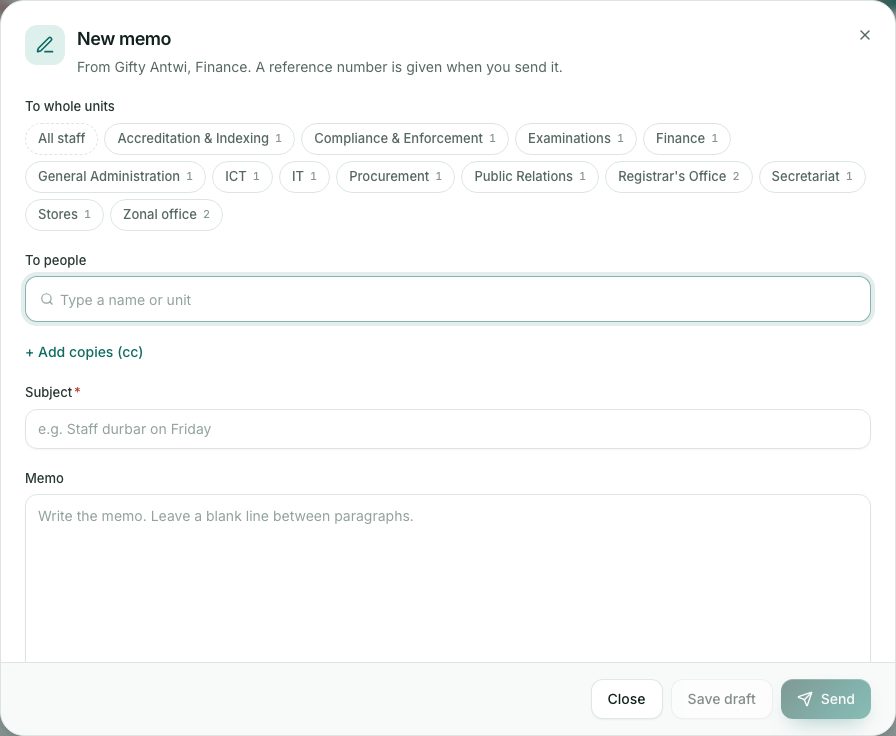Click into the Memo text area
Image resolution: width=896 pixels, height=736 pixels.
coord(448,578)
